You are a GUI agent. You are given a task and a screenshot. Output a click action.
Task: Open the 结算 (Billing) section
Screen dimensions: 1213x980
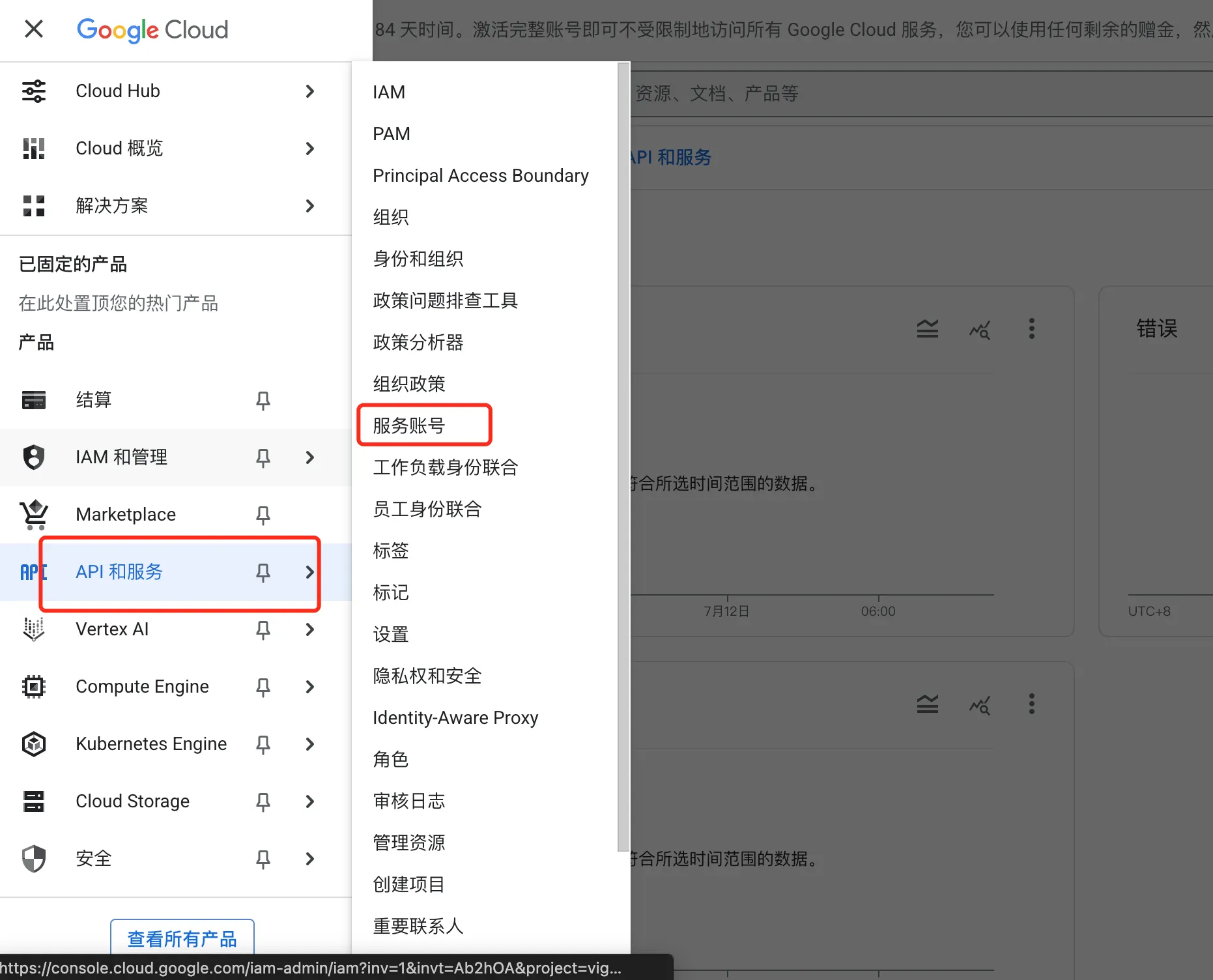point(94,399)
